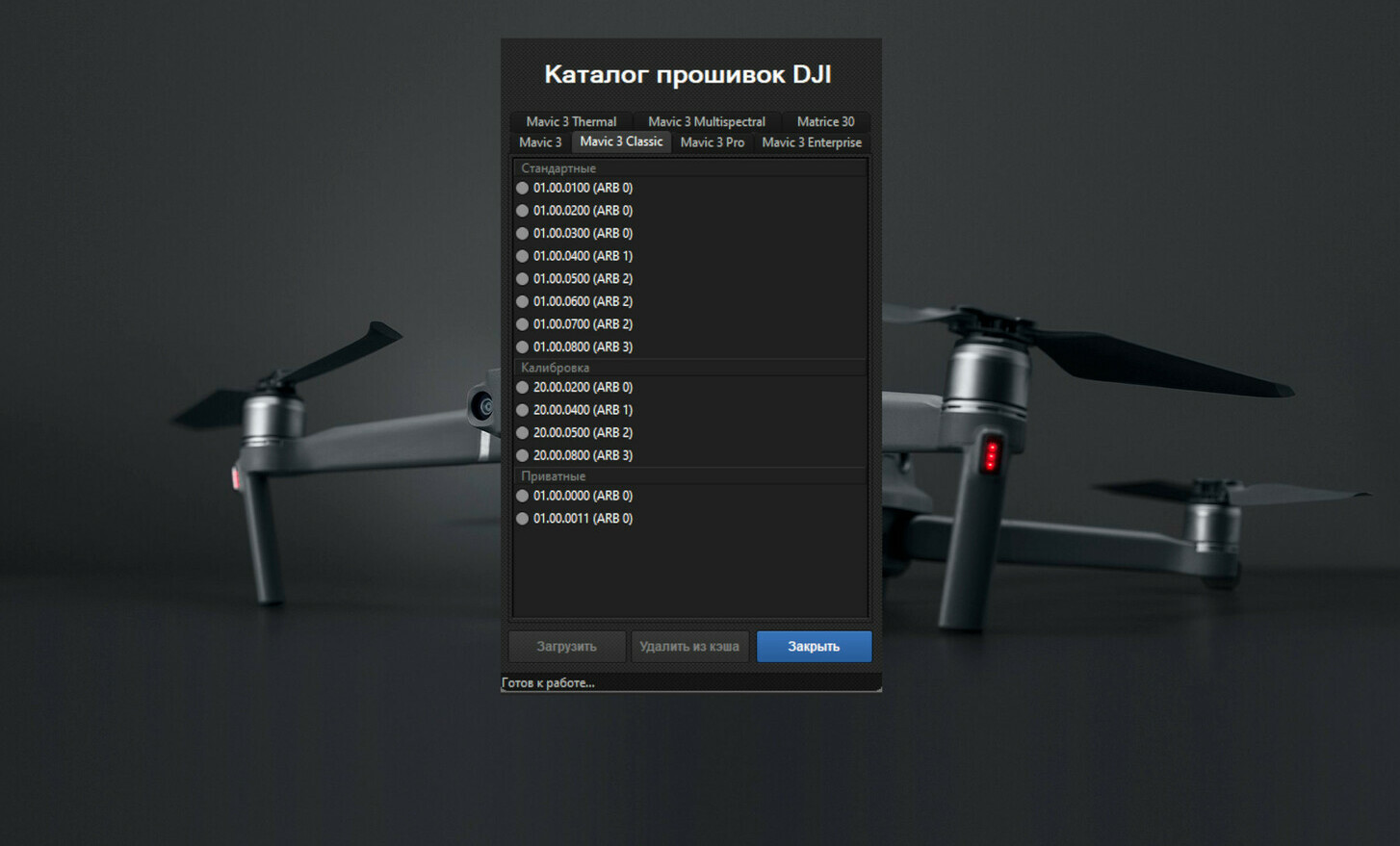Choose firmware 01.00.0800 (ARB 3)
1400x846 pixels.
point(582,346)
